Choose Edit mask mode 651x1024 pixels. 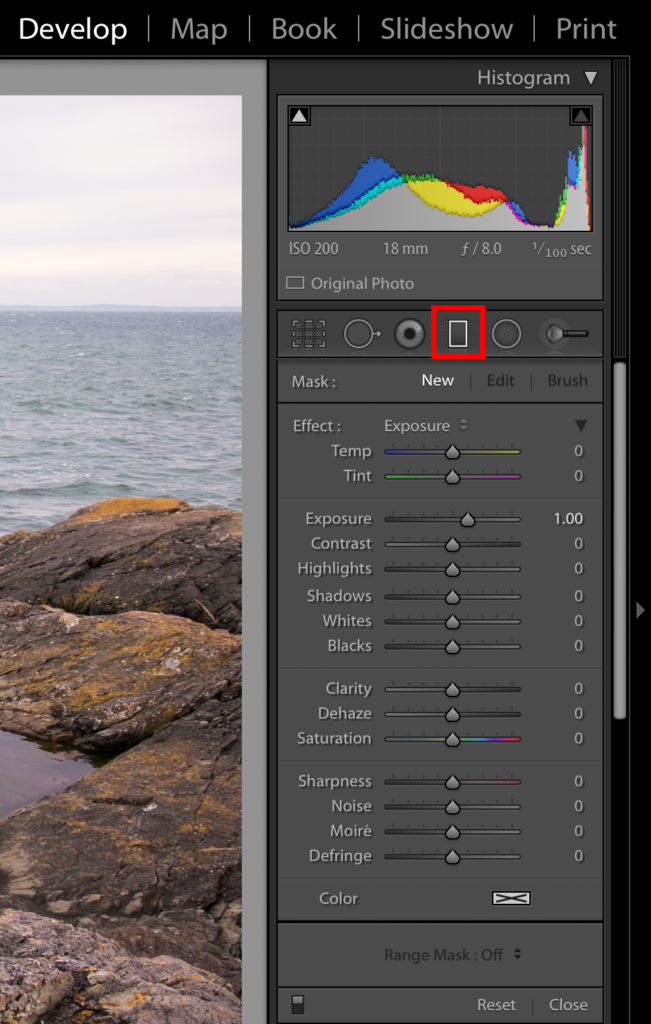[501, 381]
